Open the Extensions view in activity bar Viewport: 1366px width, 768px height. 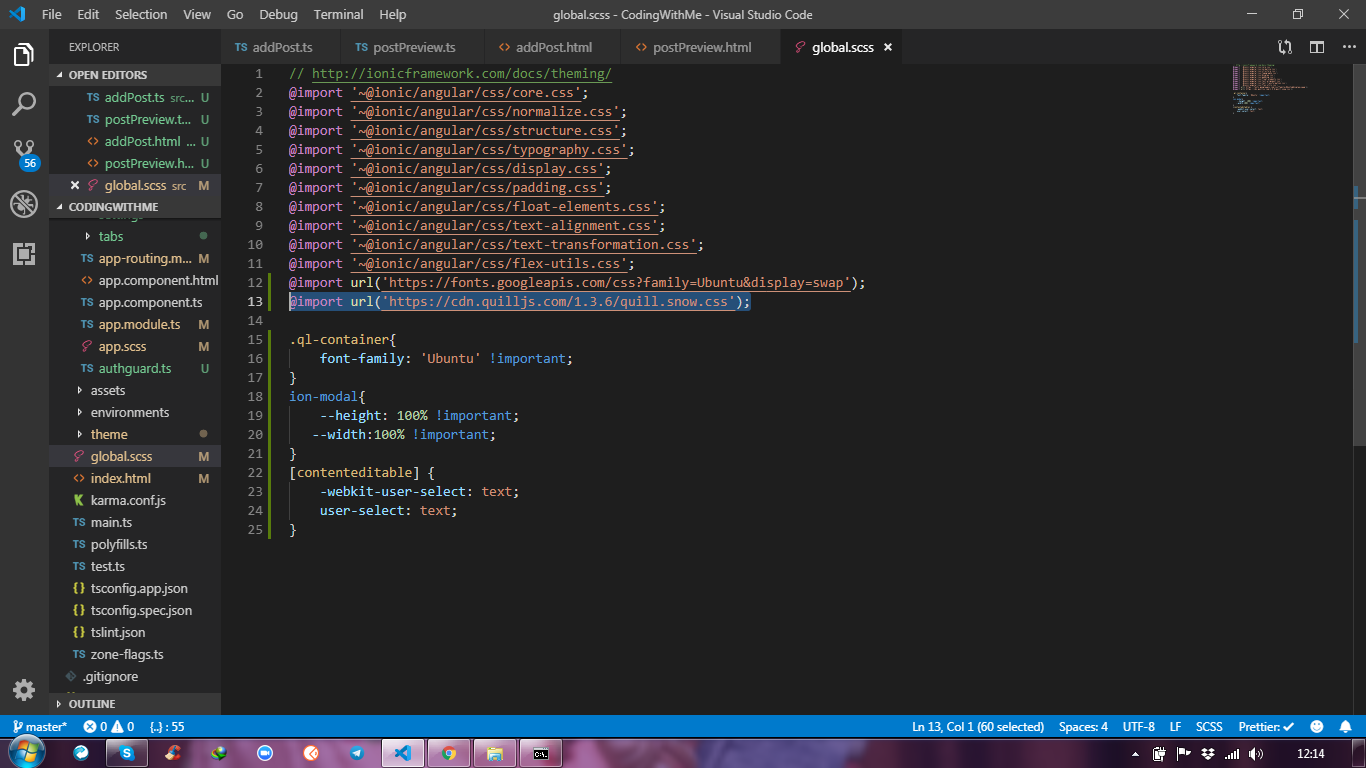click(x=24, y=254)
